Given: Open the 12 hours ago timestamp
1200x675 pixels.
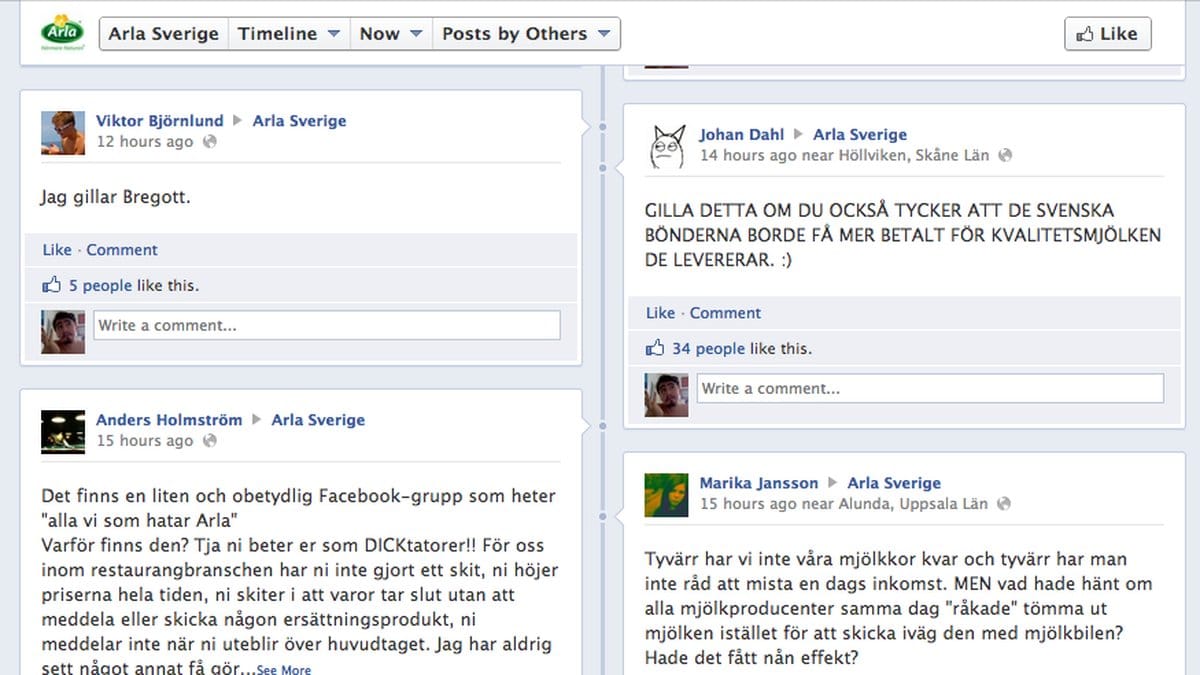Looking at the screenshot, I should tap(144, 142).
